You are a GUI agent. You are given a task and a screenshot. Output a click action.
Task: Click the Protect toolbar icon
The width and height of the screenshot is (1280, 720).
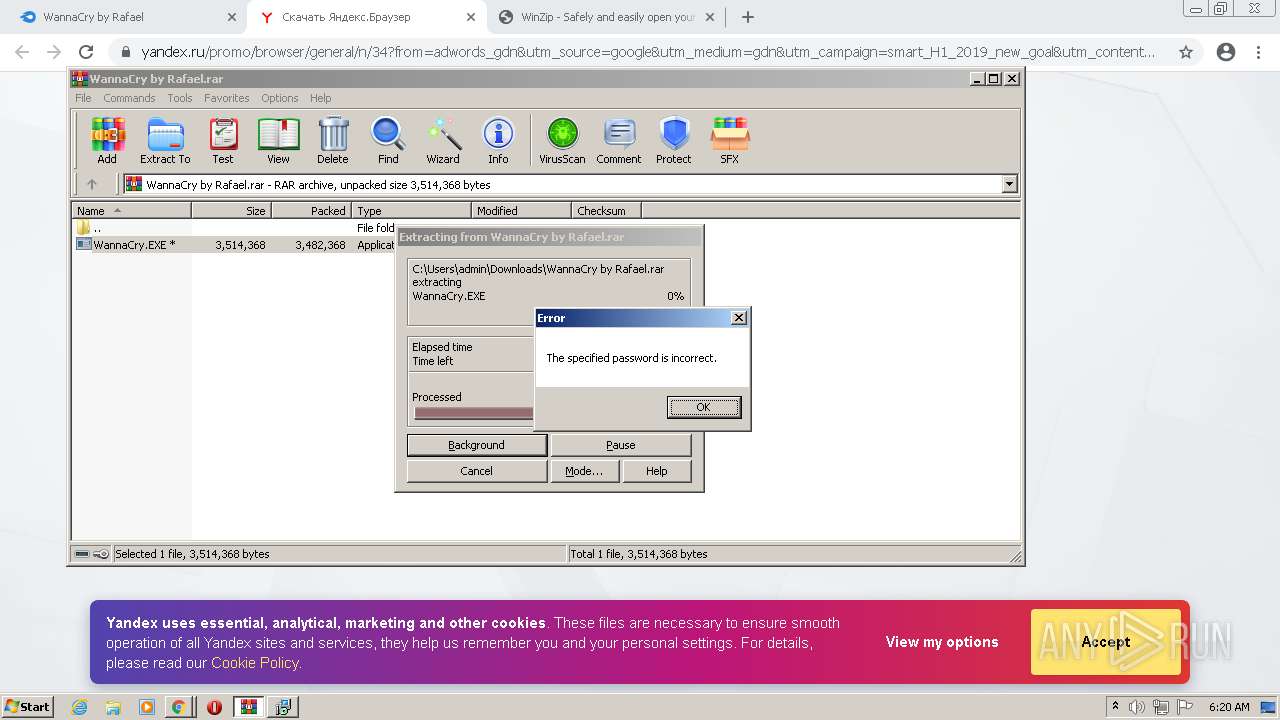674,140
